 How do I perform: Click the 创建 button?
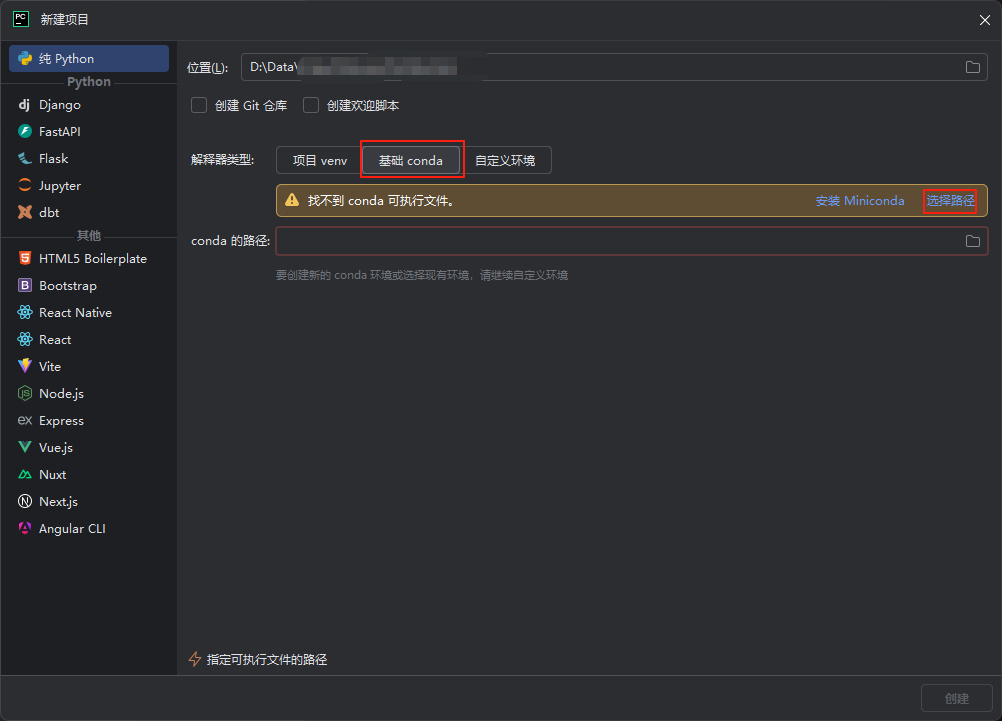click(956, 698)
